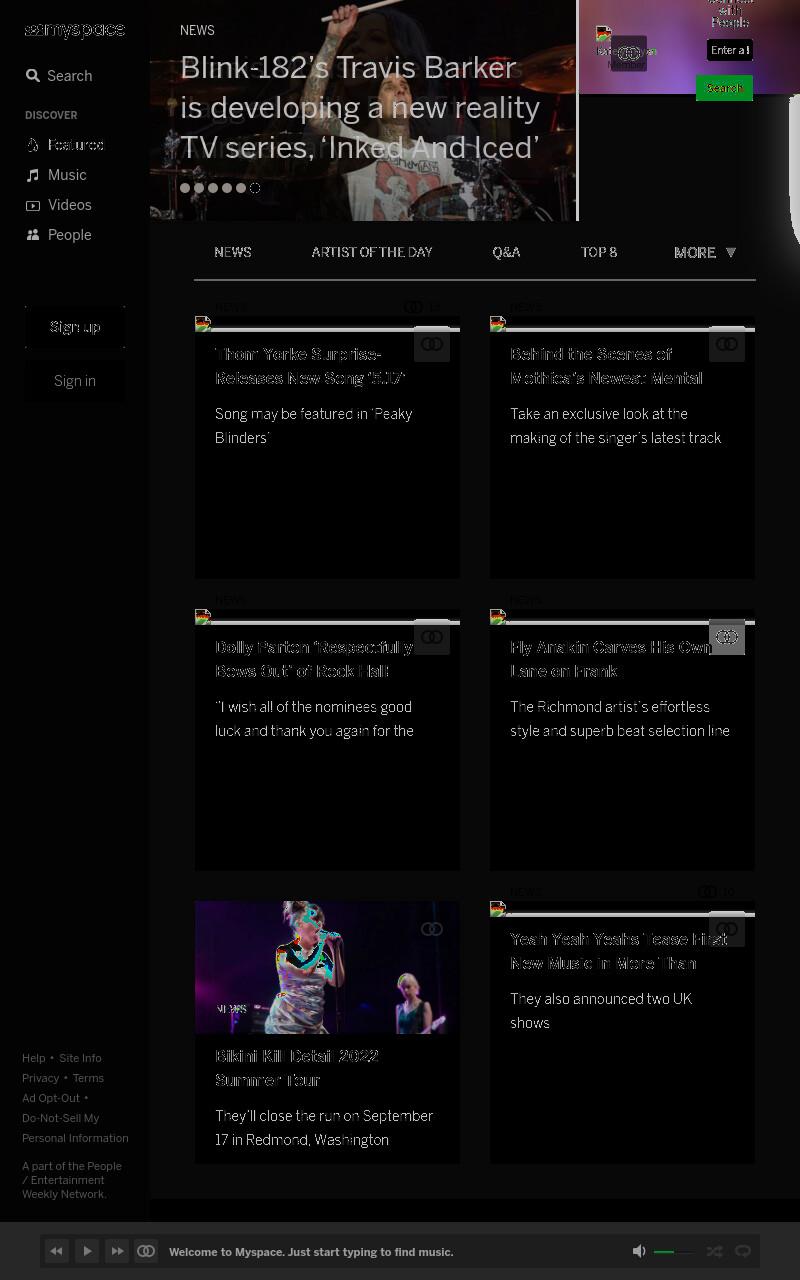Click the 'Enter a' input field
Viewport: 800px width, 1280px height.
[730, 50]
